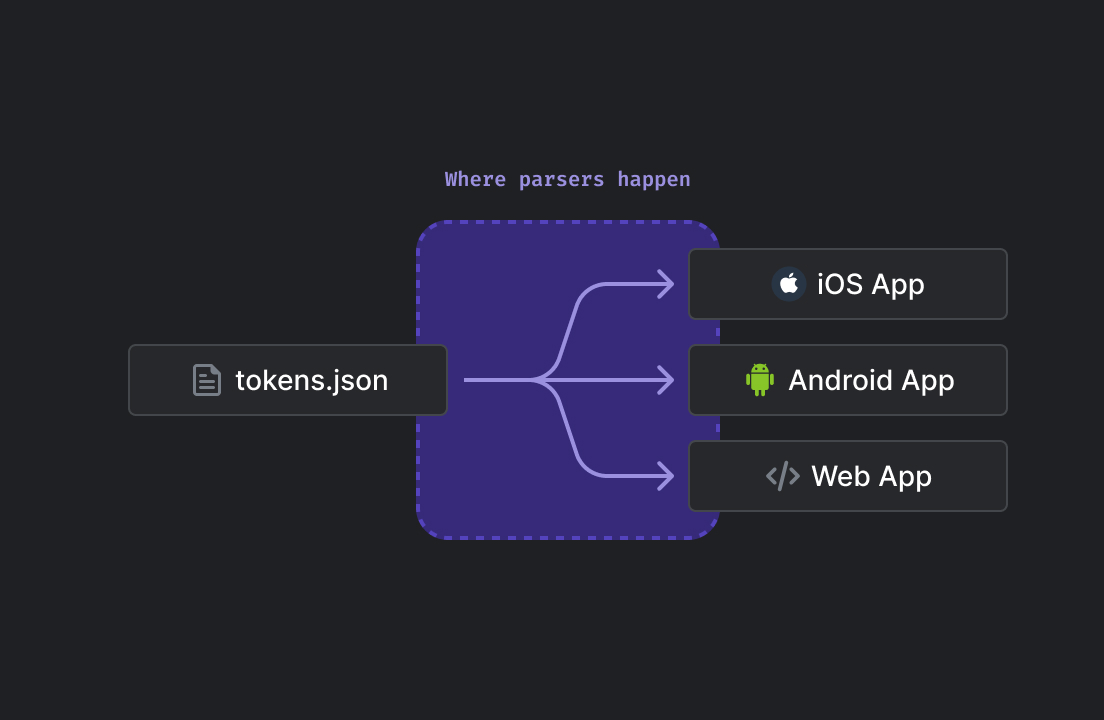Click the green Android robot icon

click(x=760, y=380)
